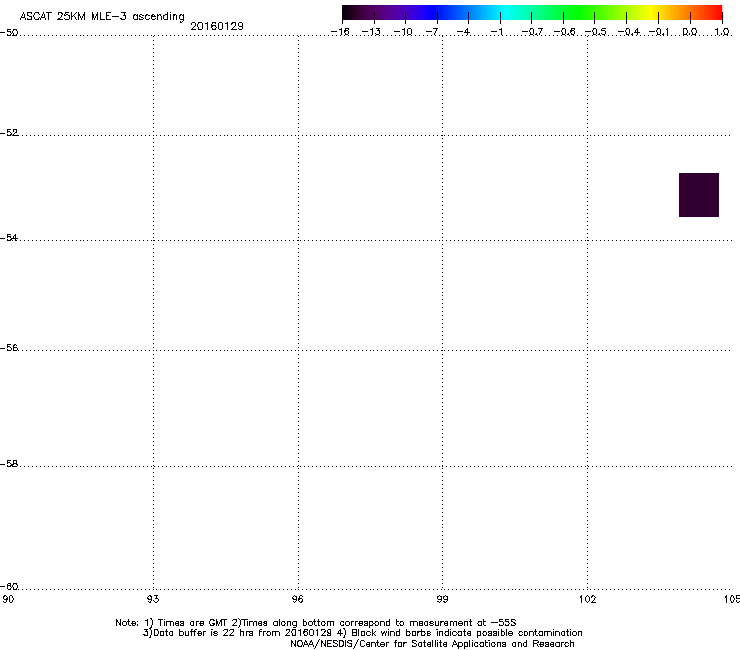This screenshot has height=650, width=740.
Task: Click the longitude label 90
Action: [x=8, y=599]
